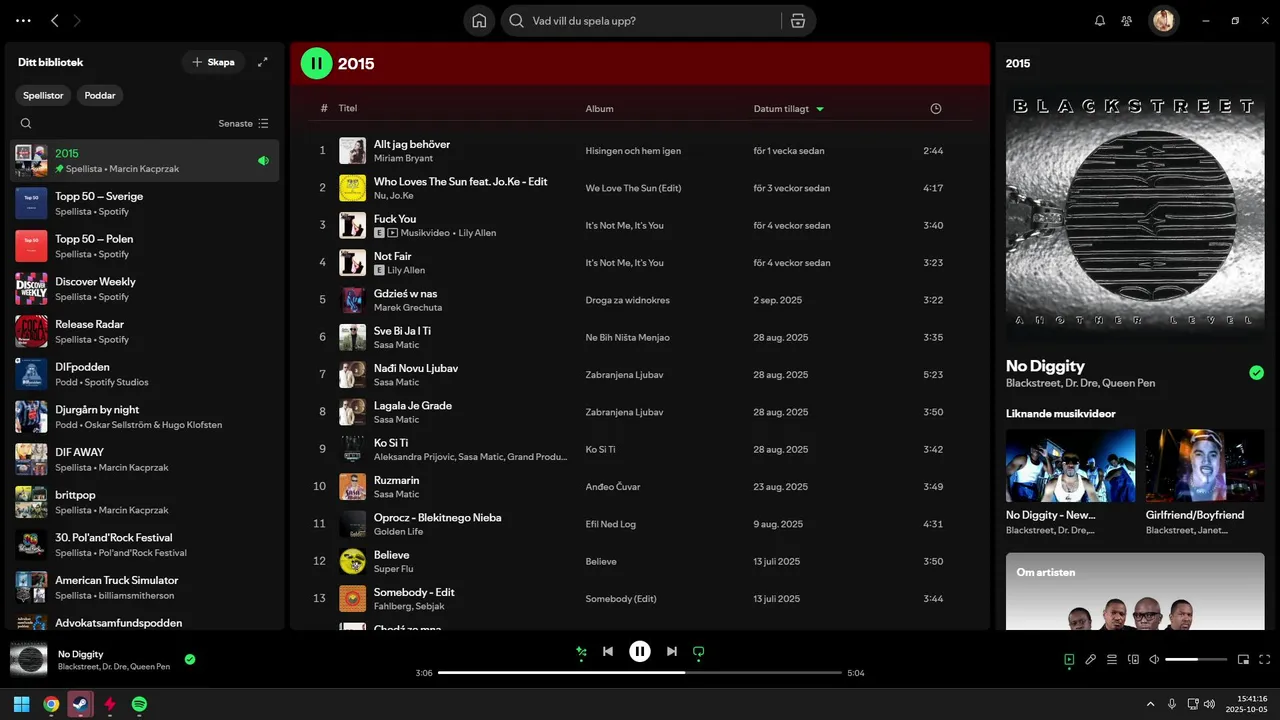Open the Windows Start menu
The height and width of the screenshot is (720, 1280).
click(x=21, y=704)
